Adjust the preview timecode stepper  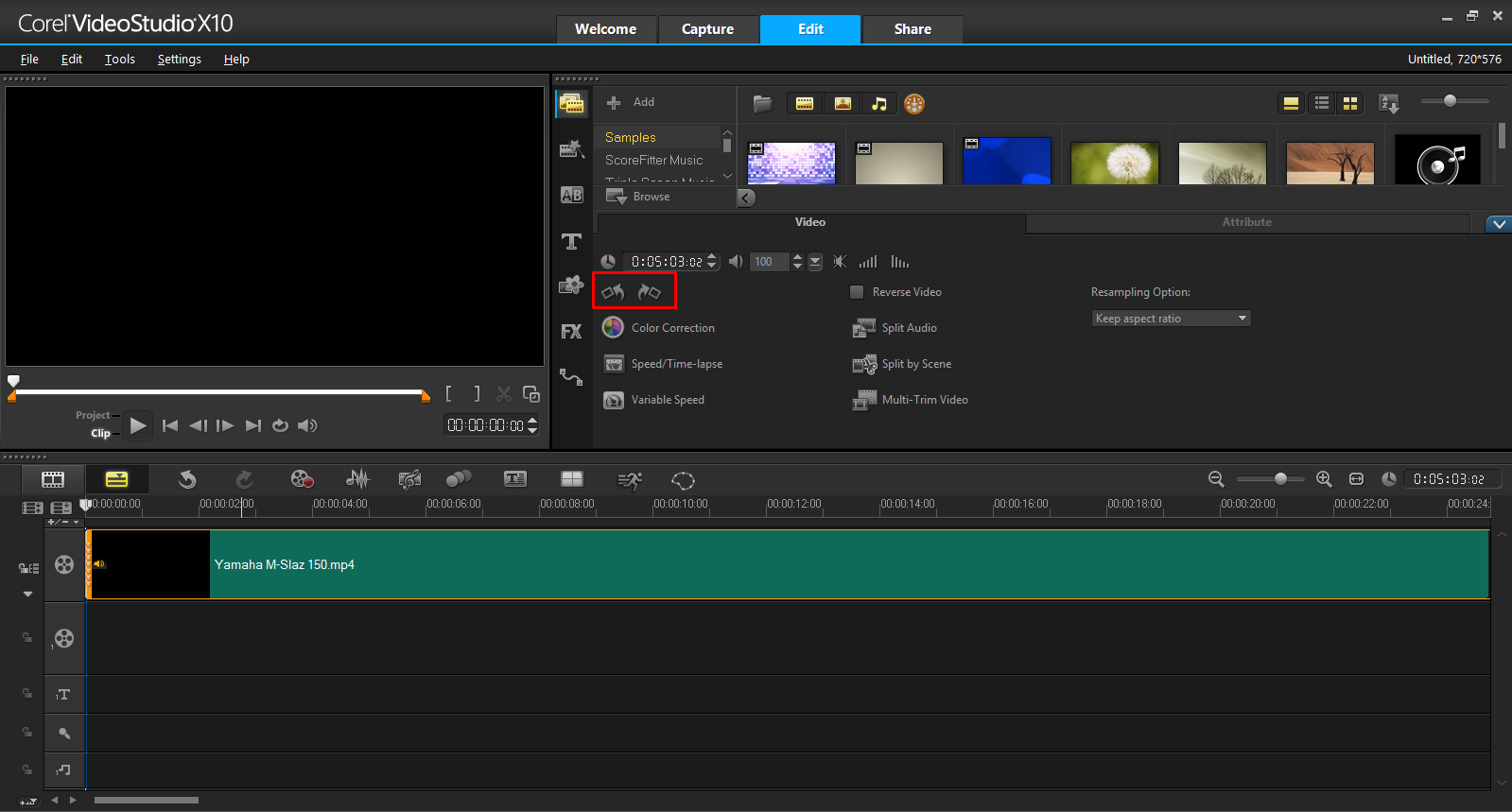pyautogui.click(x=532, y=425)
